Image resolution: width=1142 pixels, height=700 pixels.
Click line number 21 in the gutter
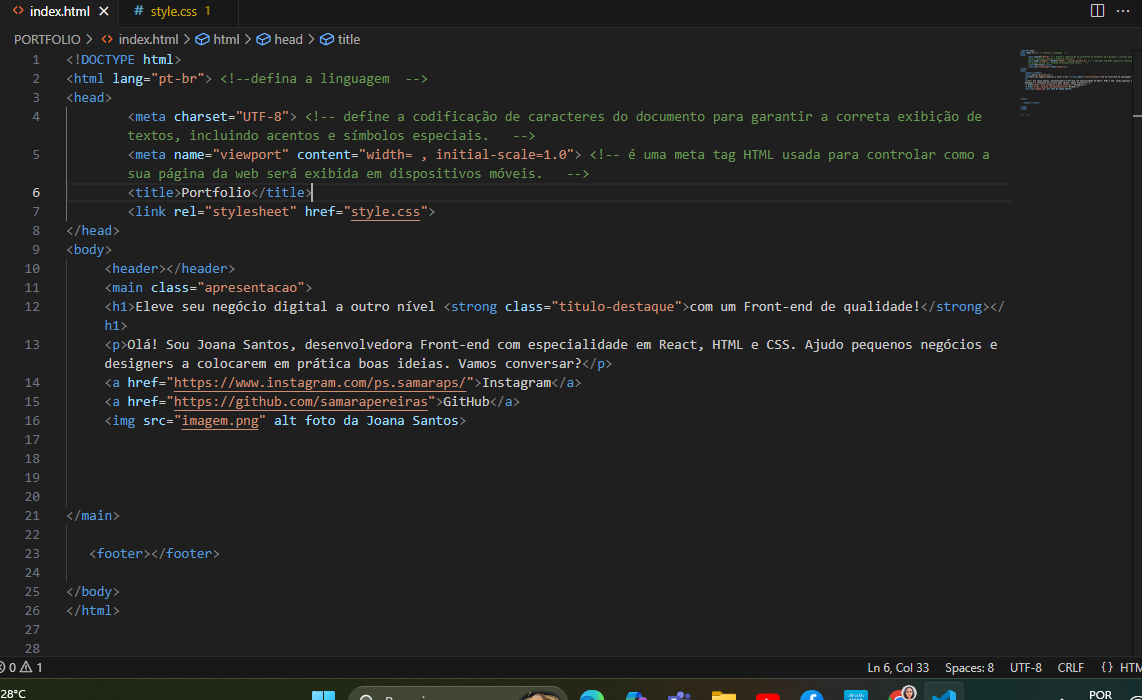(x=32, y=516)
